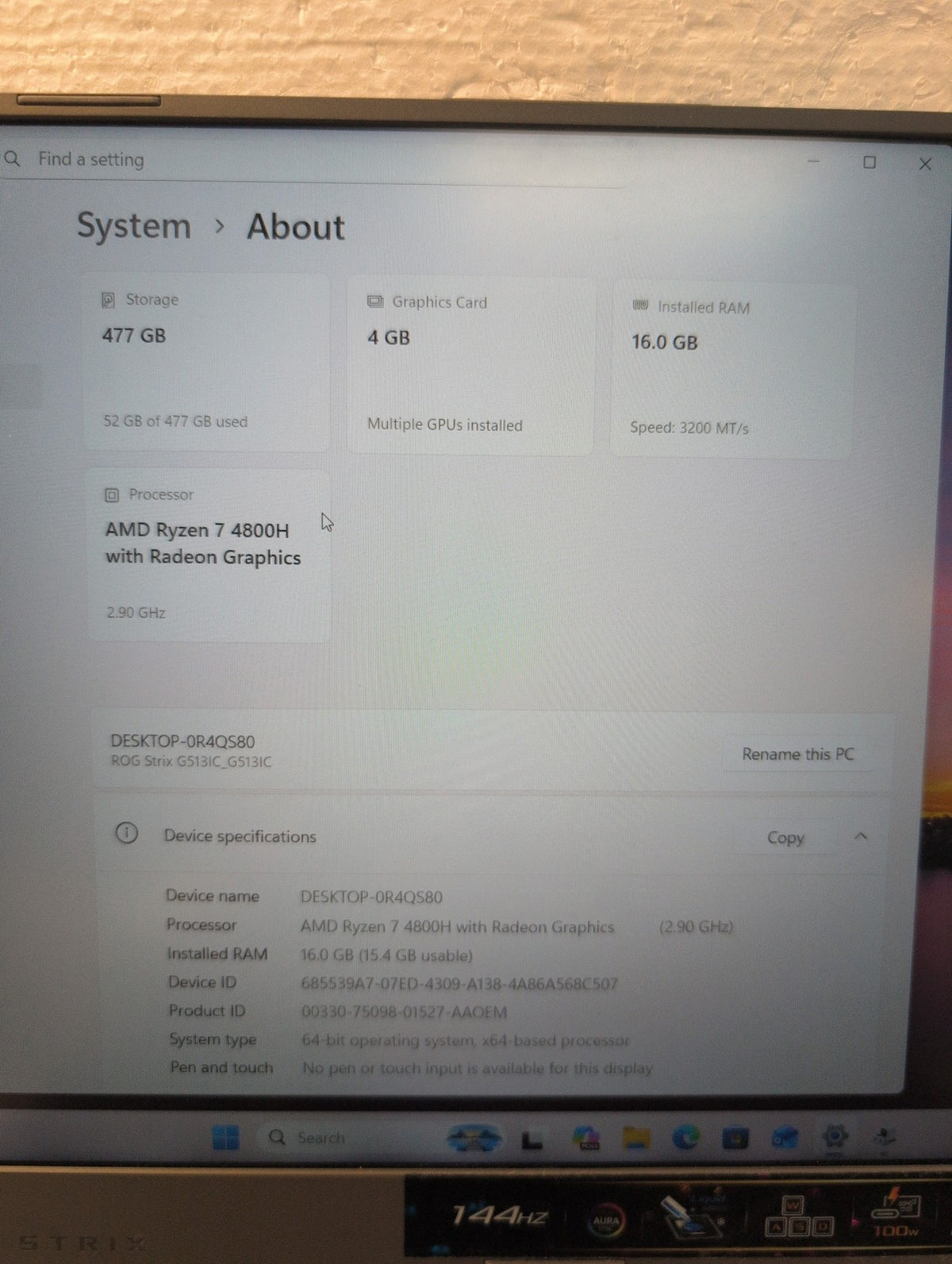Open the Task View icon on taskbar

click(532, 1140)
